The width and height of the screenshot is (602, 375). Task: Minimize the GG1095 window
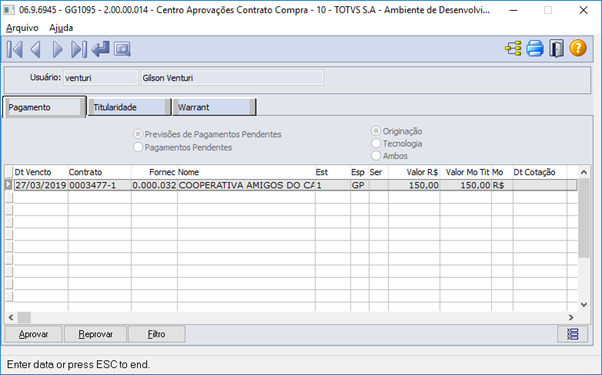tap(513, 10)
